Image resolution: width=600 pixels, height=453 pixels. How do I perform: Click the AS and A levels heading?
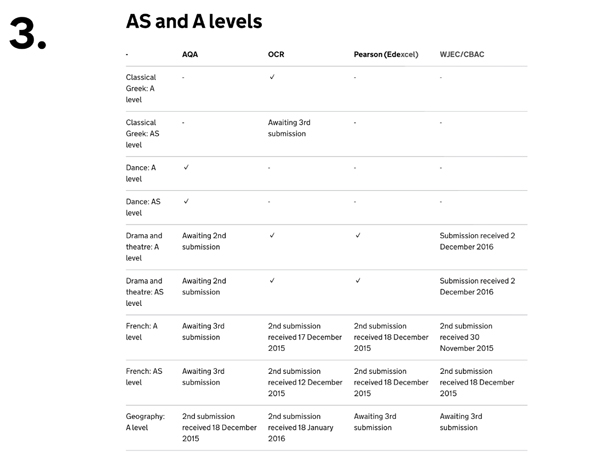(194, 21)
